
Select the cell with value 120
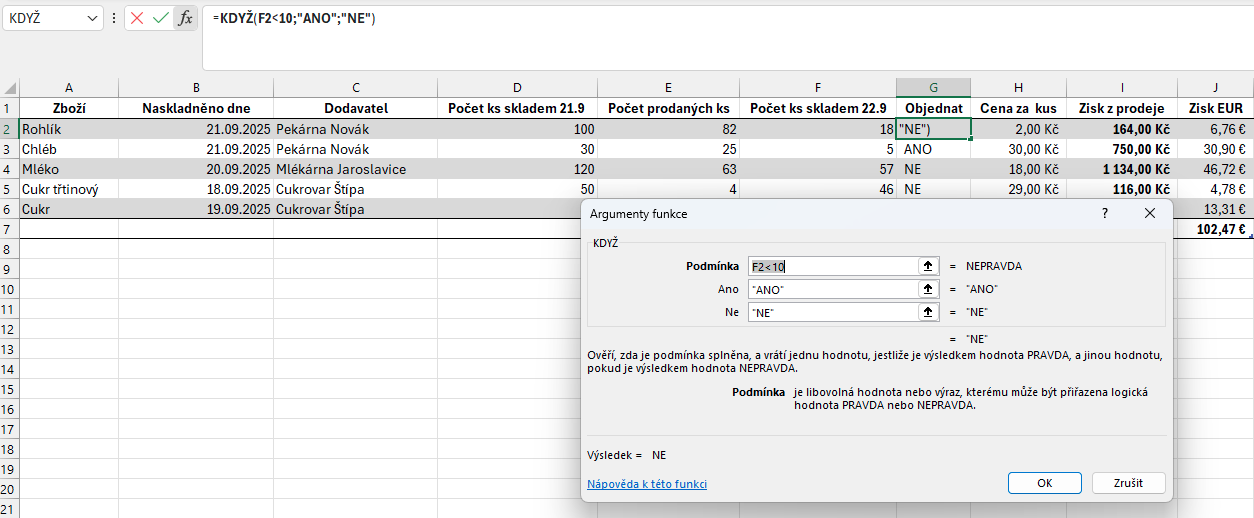point(518,169)
